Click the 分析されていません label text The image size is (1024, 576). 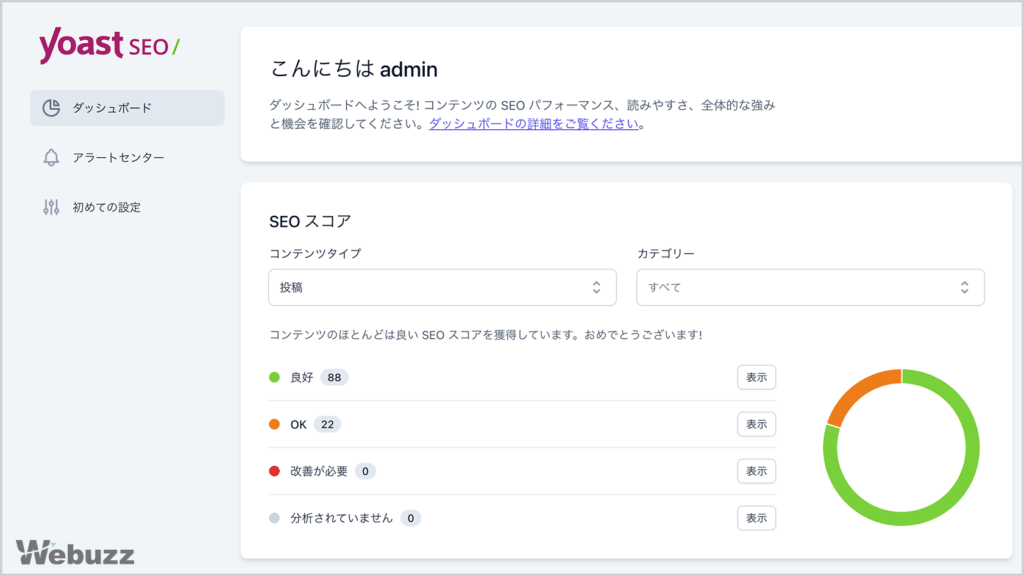[x=342, y=519]
